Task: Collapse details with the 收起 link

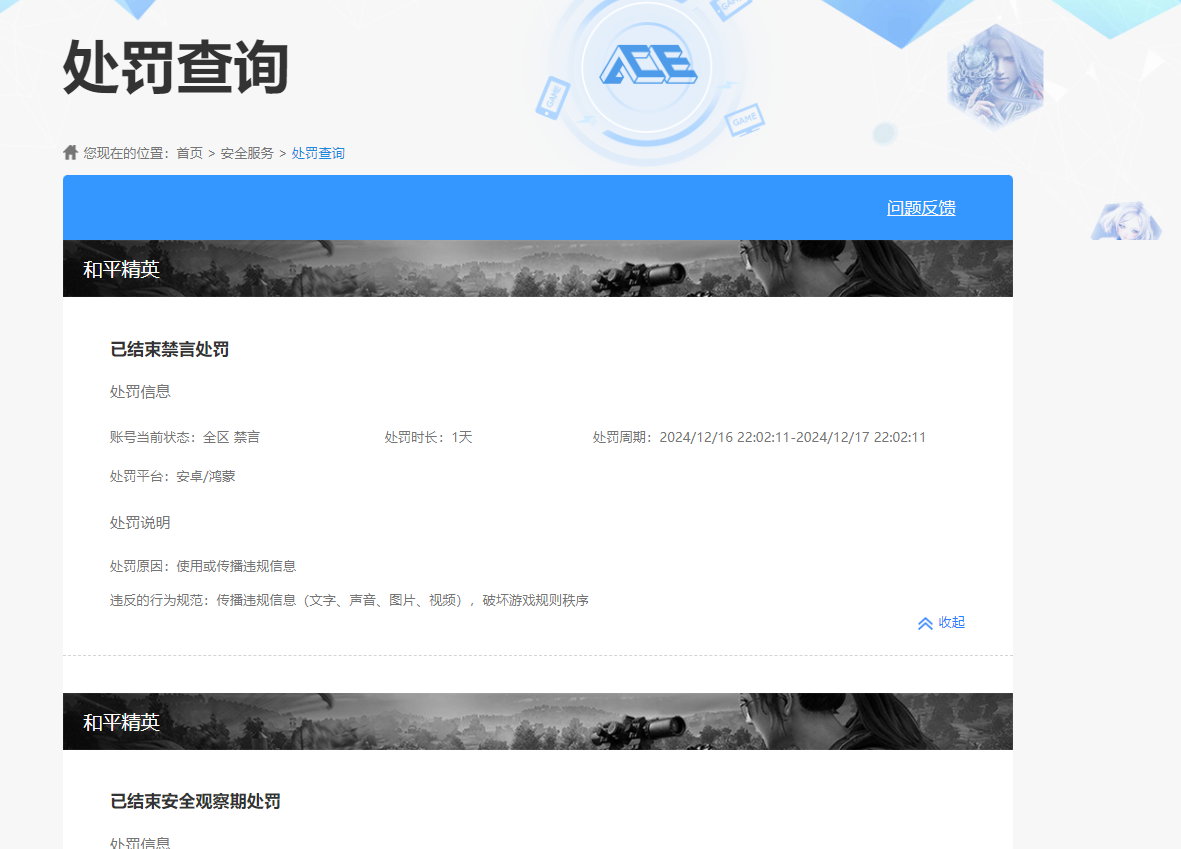Action: coord(941,622)
